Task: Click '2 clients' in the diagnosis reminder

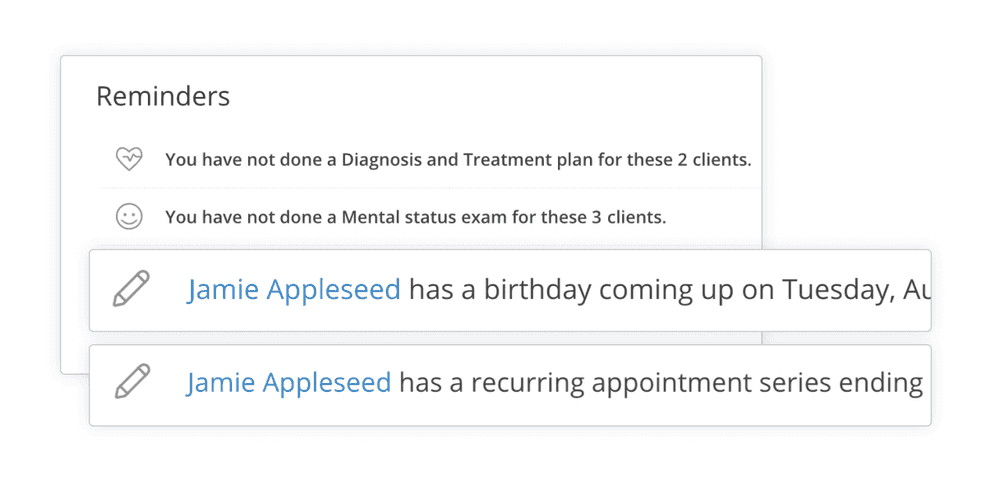Action: tap(714, 160)
